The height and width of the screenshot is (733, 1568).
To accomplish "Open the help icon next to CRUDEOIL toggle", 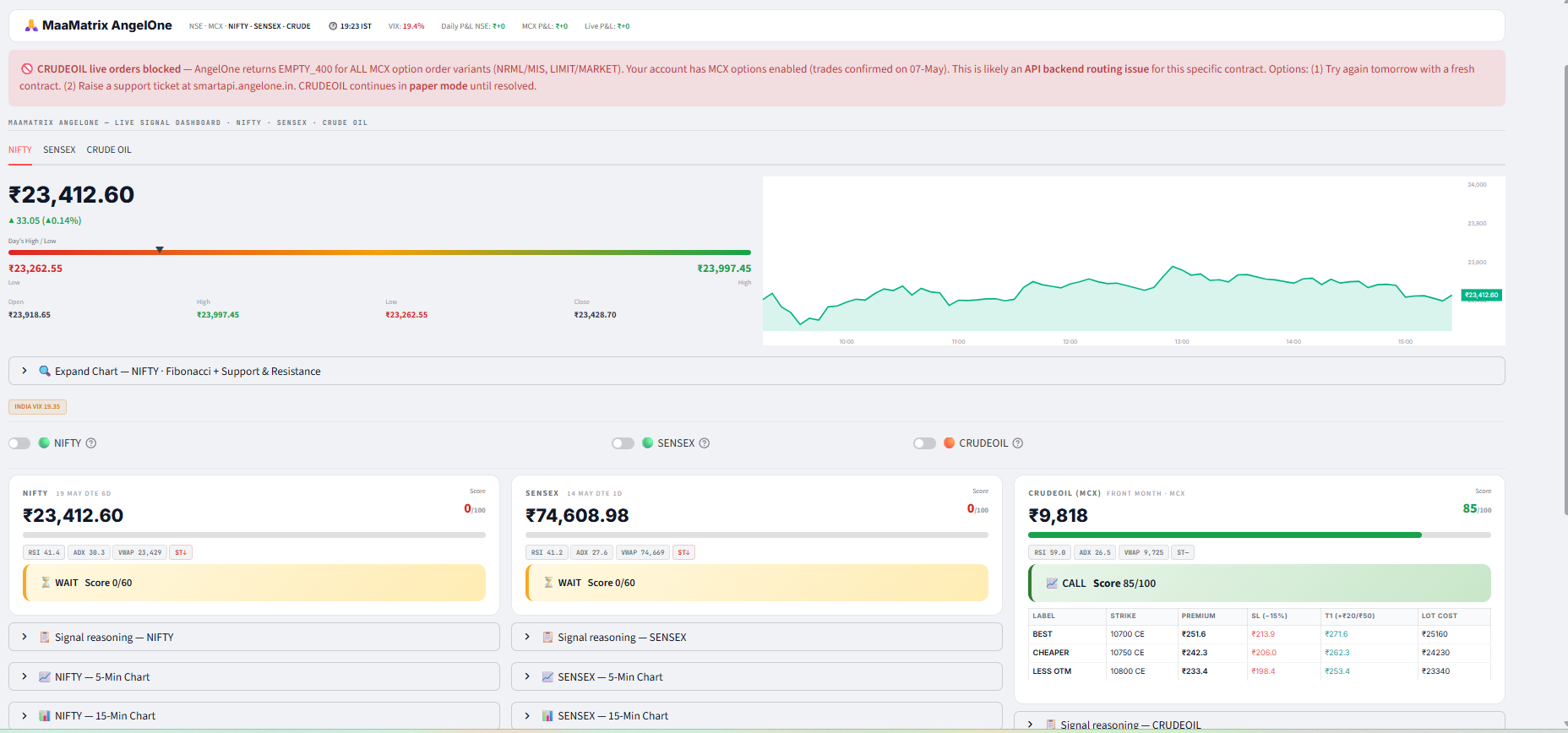I will (1018, 443).
